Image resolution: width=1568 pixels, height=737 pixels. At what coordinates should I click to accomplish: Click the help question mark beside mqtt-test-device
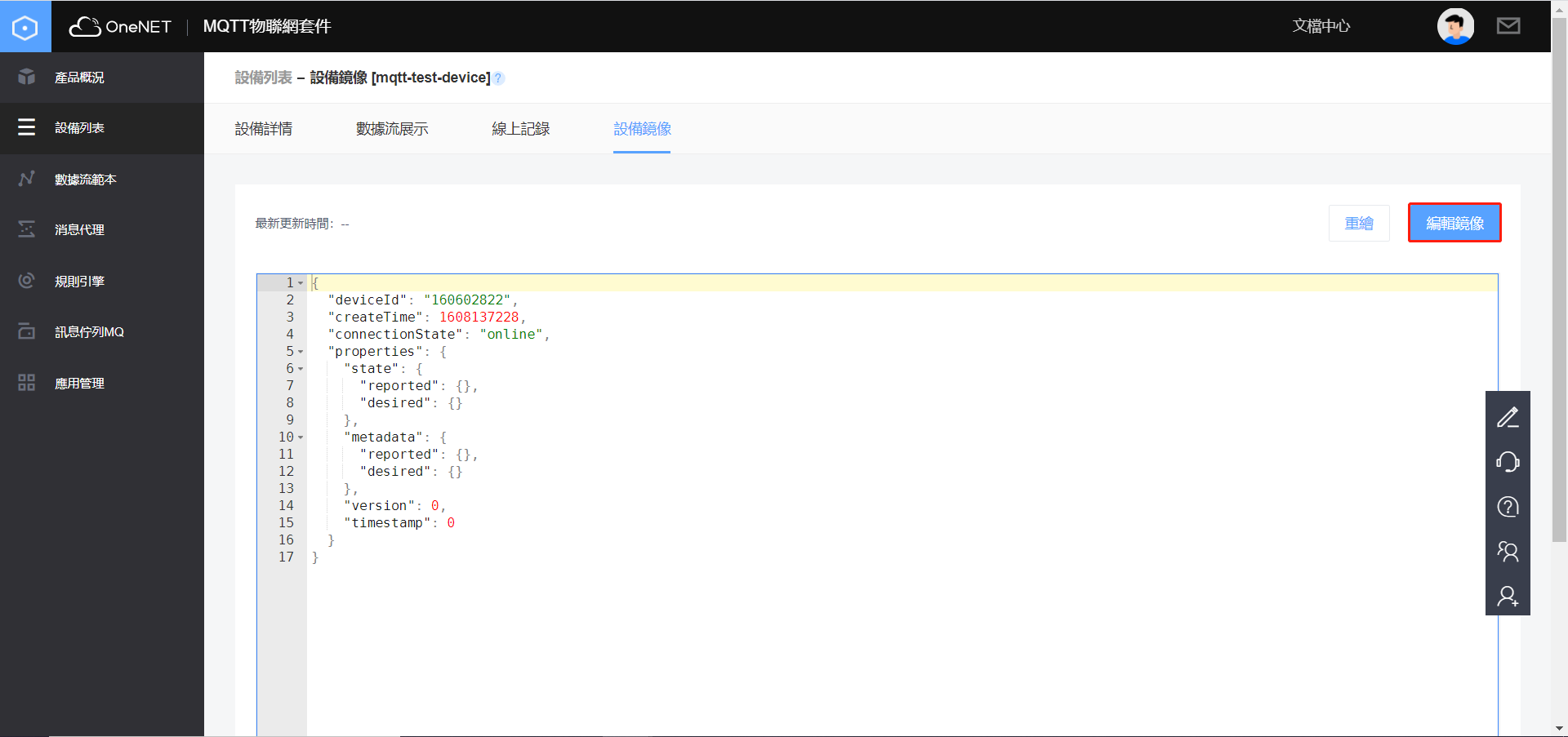(499, 78)
